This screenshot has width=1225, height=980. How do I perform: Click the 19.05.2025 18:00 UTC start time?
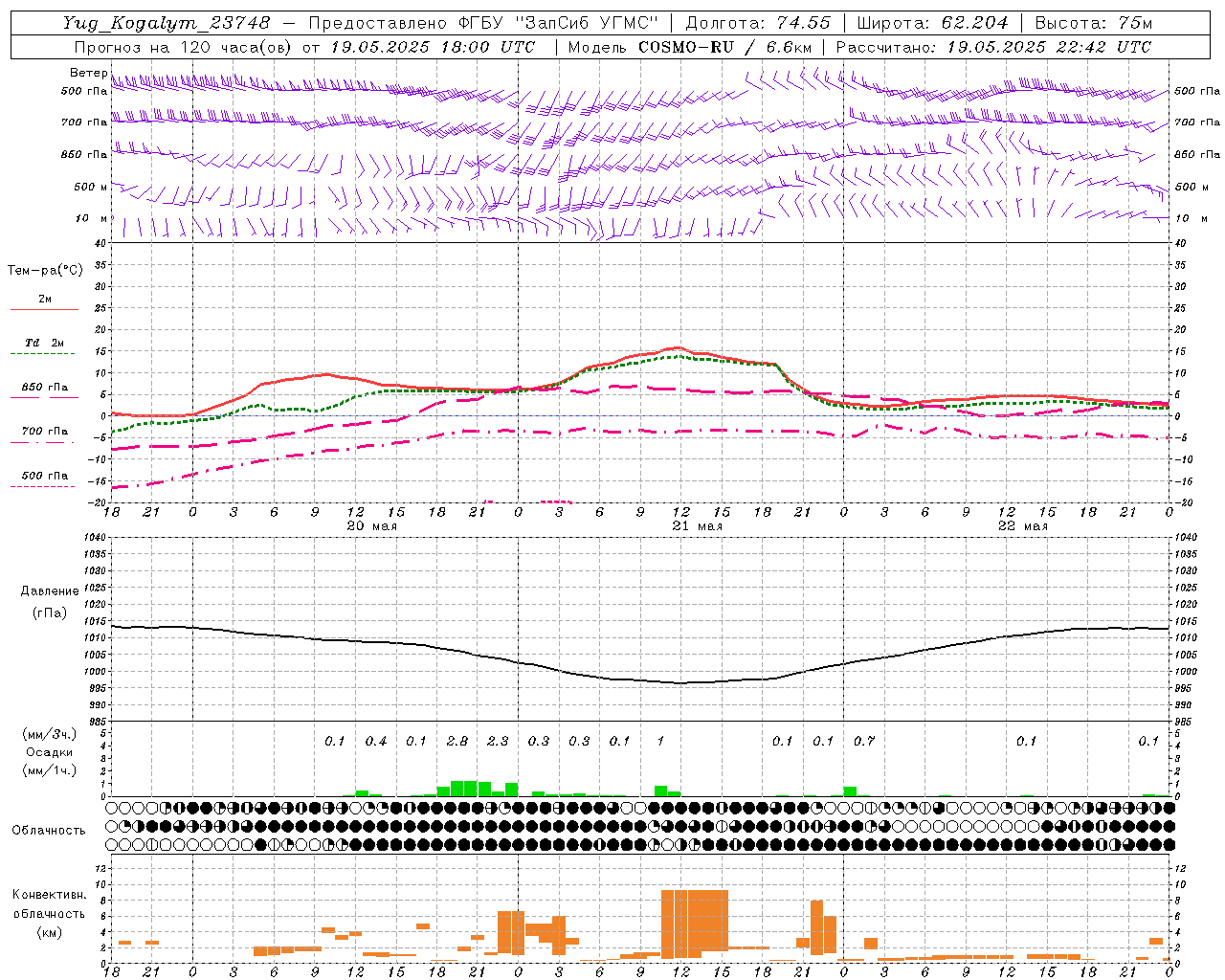click(432, 47)
